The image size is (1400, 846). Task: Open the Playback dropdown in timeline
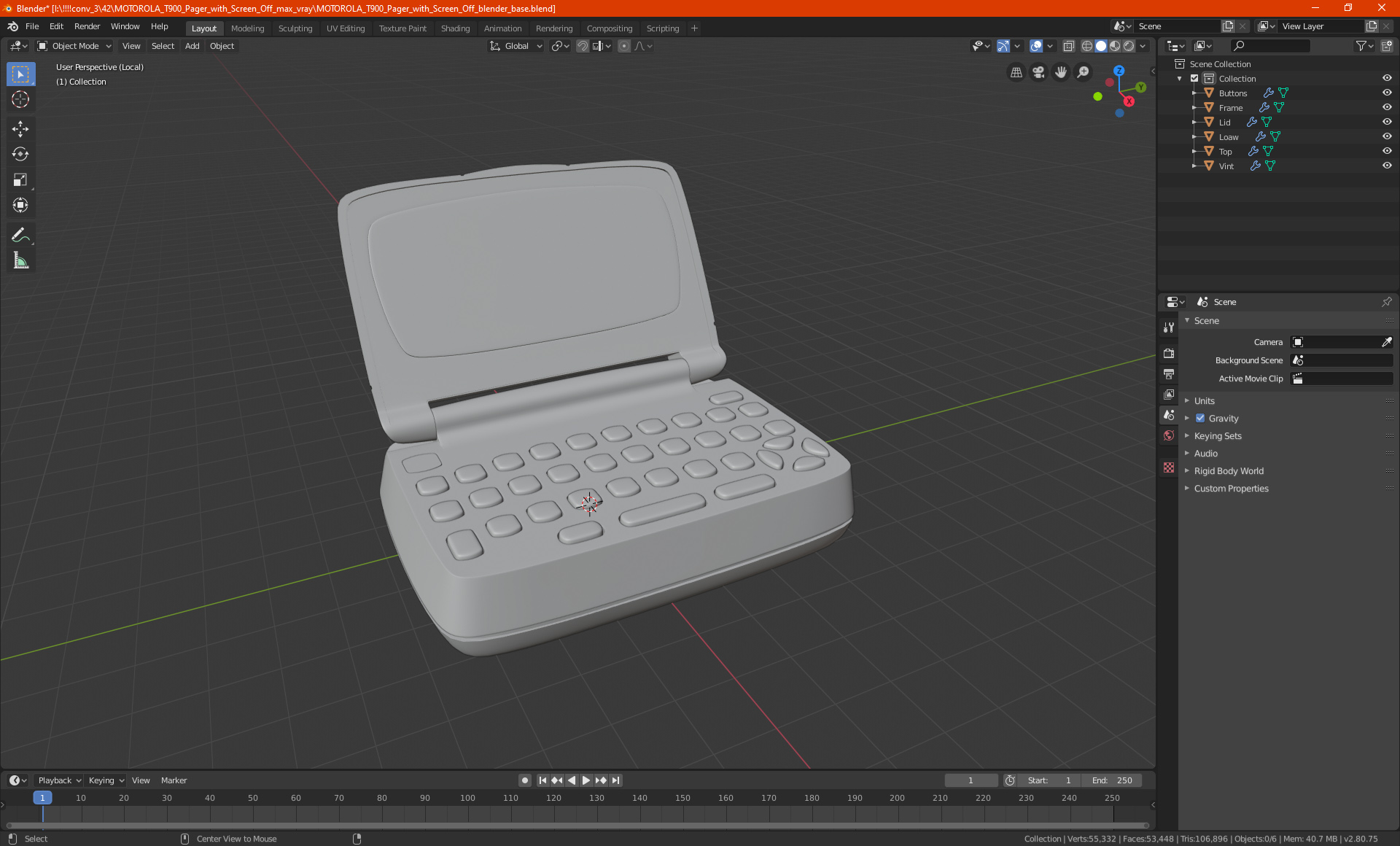(59, 780)
